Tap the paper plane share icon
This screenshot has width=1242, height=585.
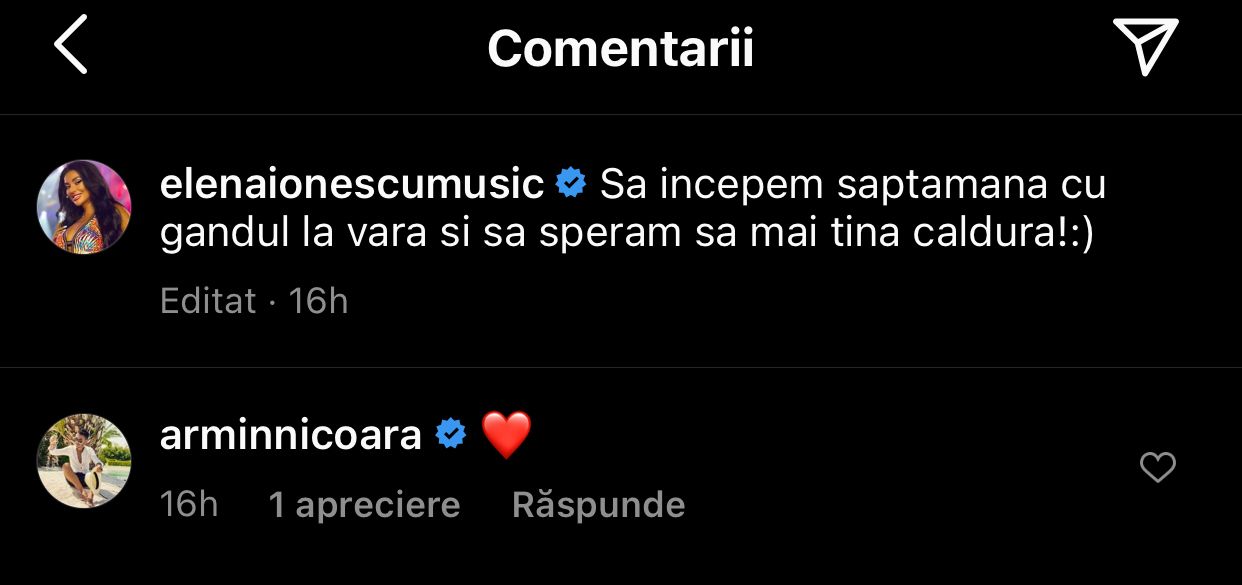pyautogui.click(x=1145, y=46)
